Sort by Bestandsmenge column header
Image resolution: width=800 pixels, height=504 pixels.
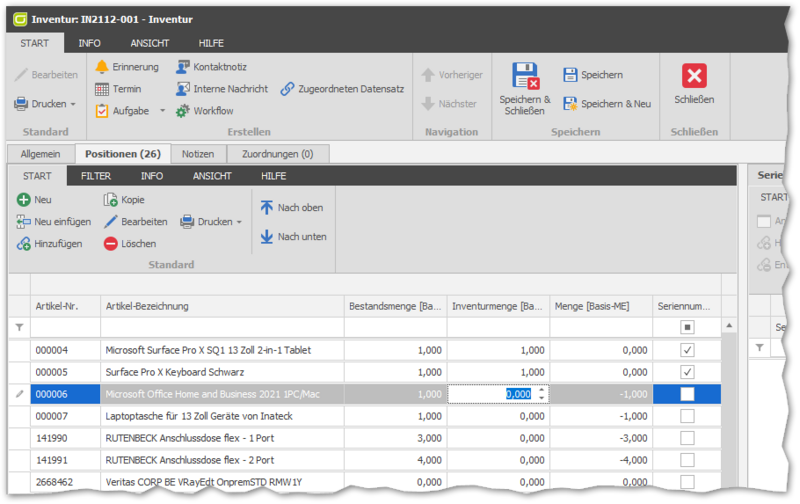[395, 306]
